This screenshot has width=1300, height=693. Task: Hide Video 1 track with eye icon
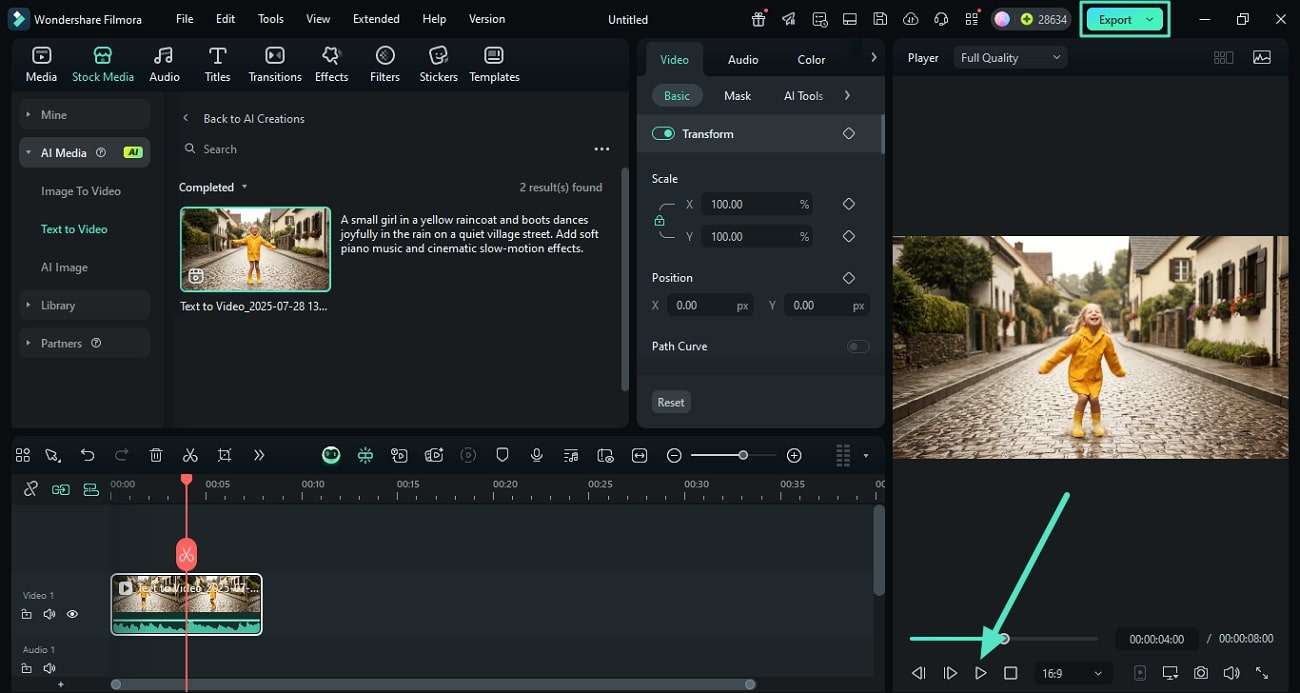pyautogui.click(x=72, y=614)
